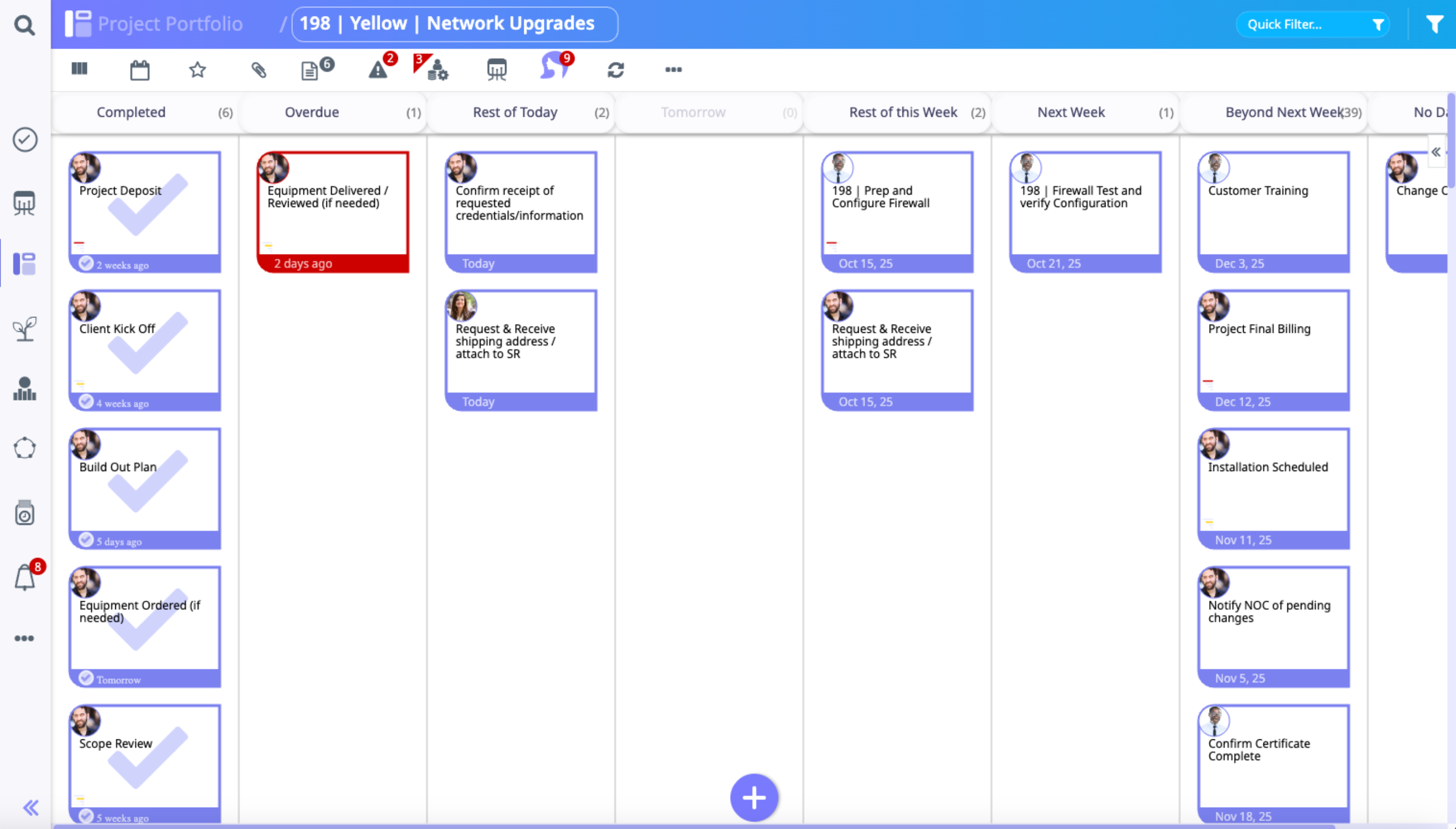Click the search magnifier icon

point(24,25)
